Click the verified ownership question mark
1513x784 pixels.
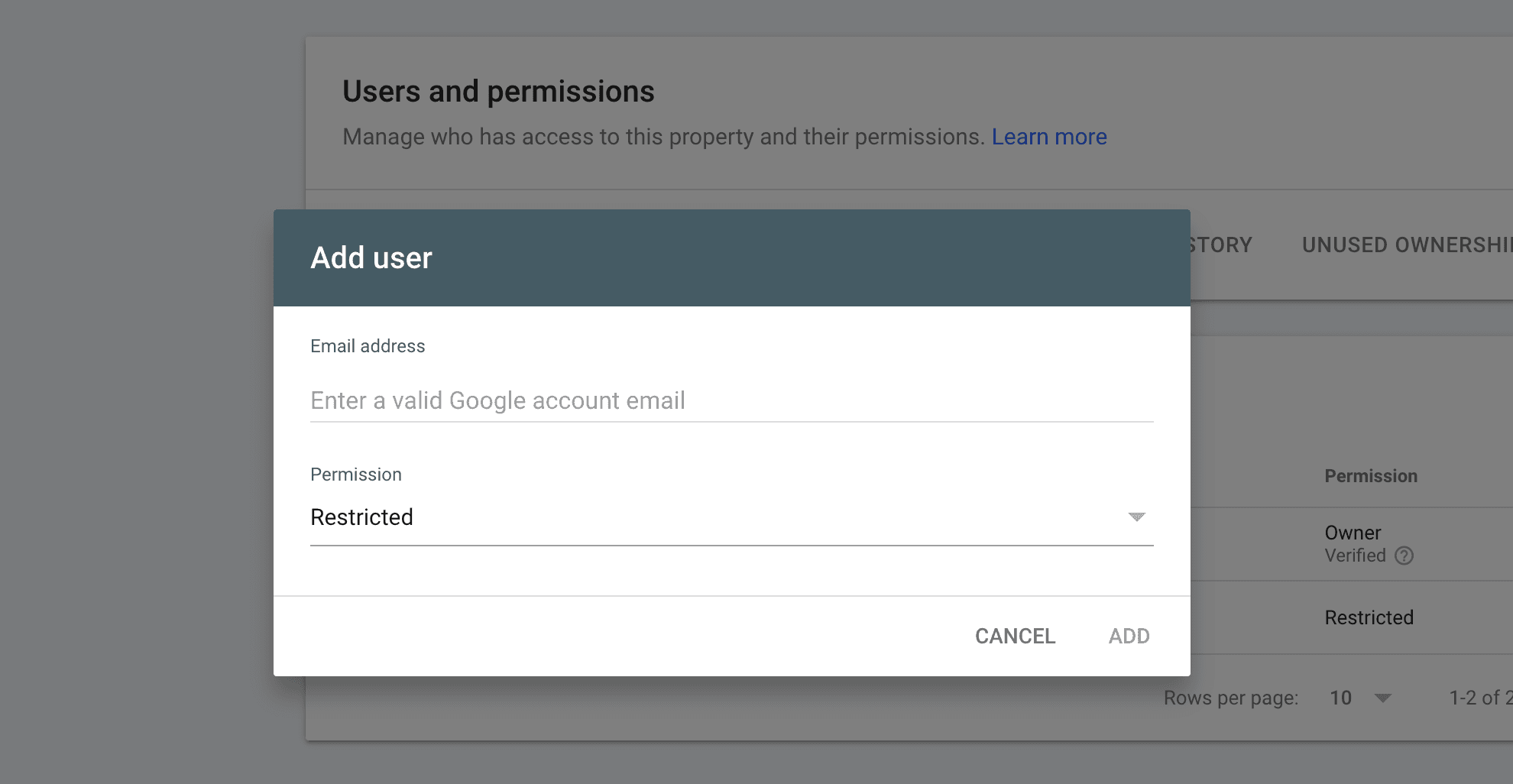point(1404,556)
